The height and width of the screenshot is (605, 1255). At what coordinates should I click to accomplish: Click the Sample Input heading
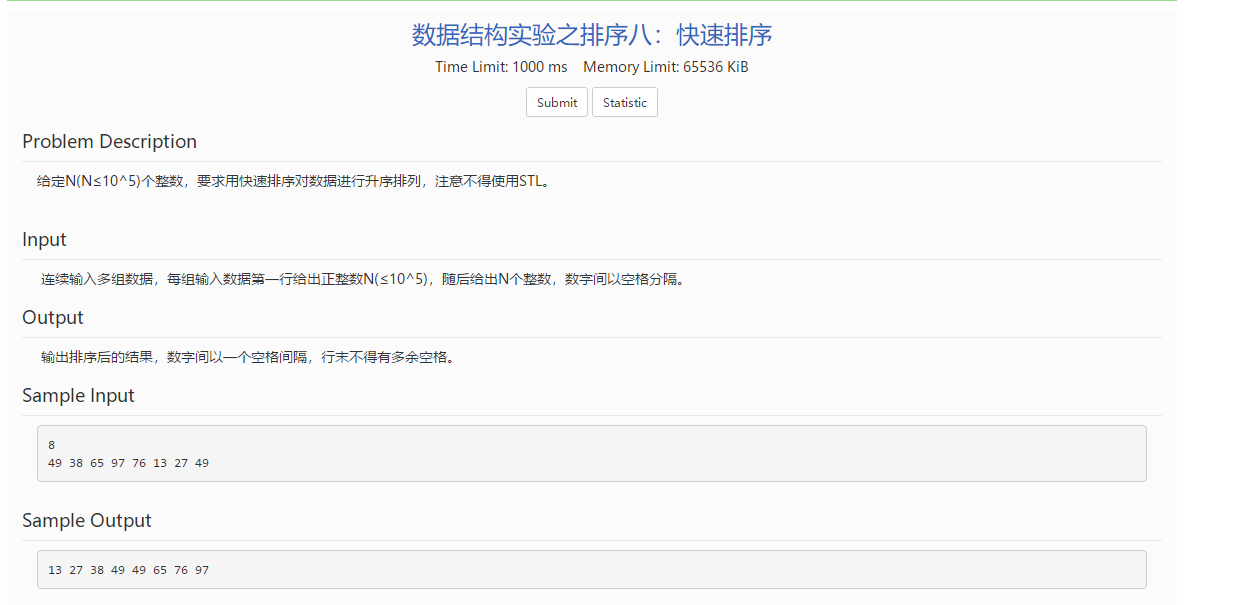click(78, 395)
